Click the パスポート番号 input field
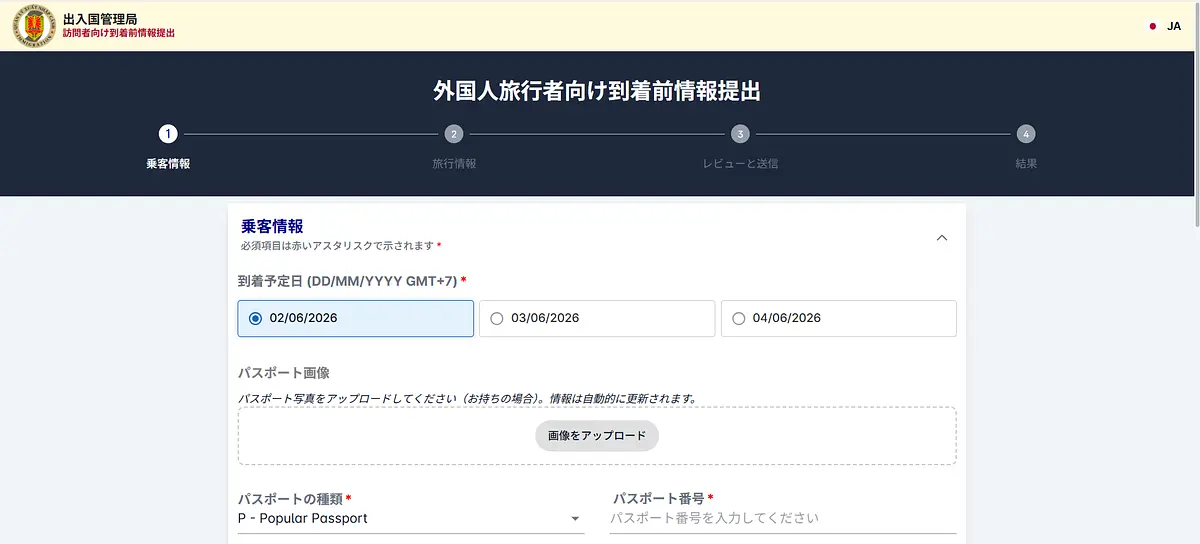The width and height of the screenshot is (1200, 544). point(783,518)
